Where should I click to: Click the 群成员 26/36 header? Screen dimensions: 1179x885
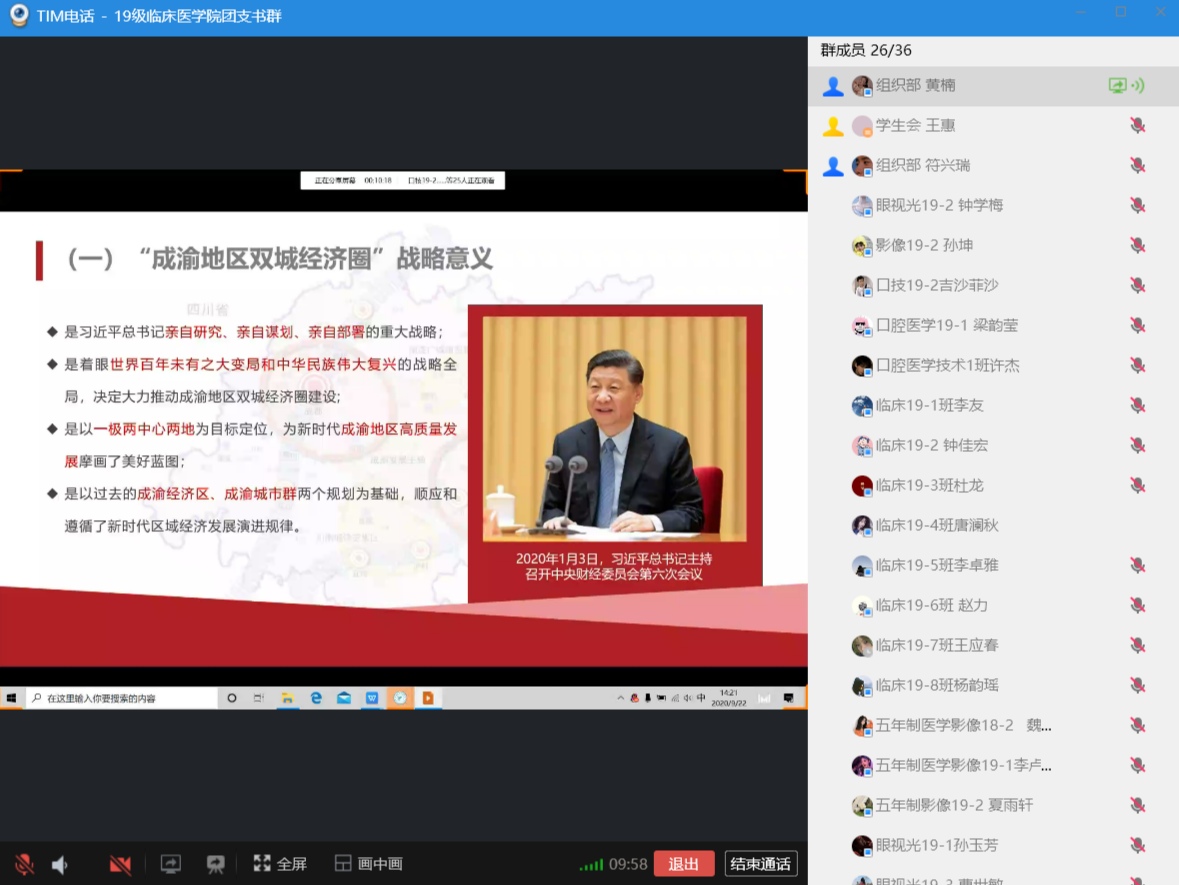coord(866,50)
